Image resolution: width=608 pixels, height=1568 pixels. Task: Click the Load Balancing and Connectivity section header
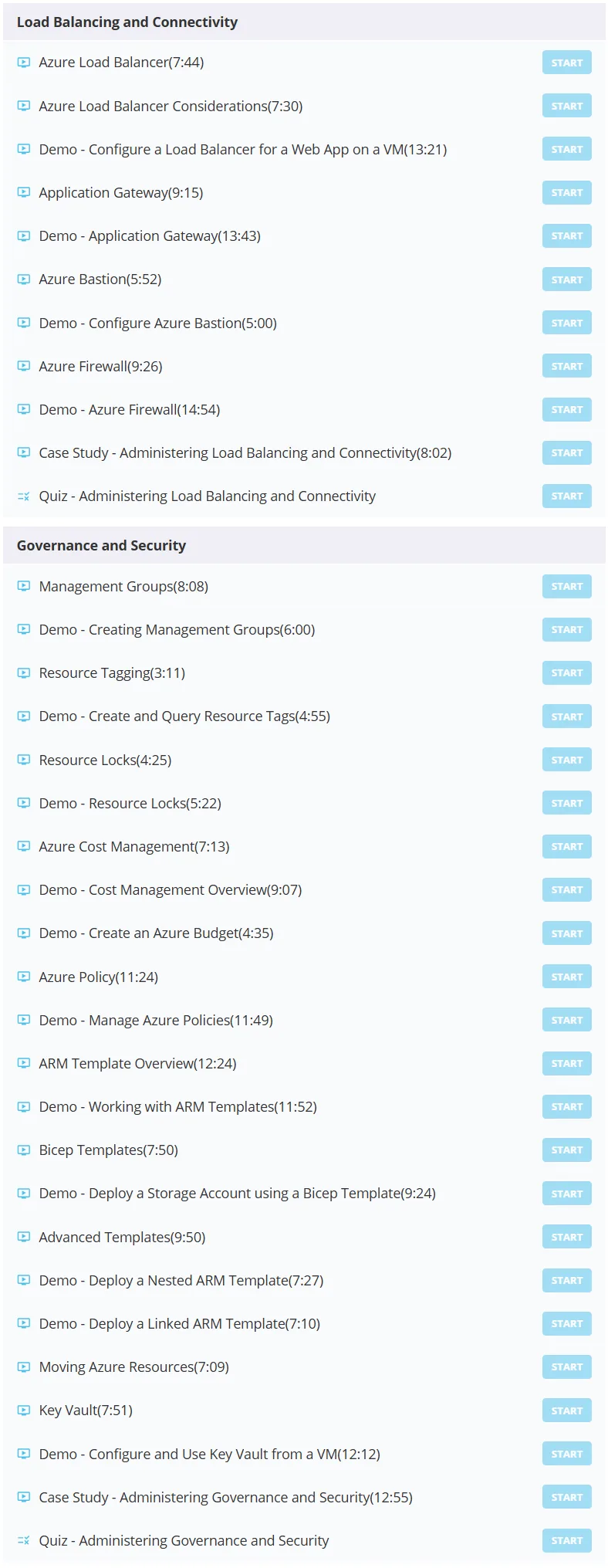[x=304, y=22]
